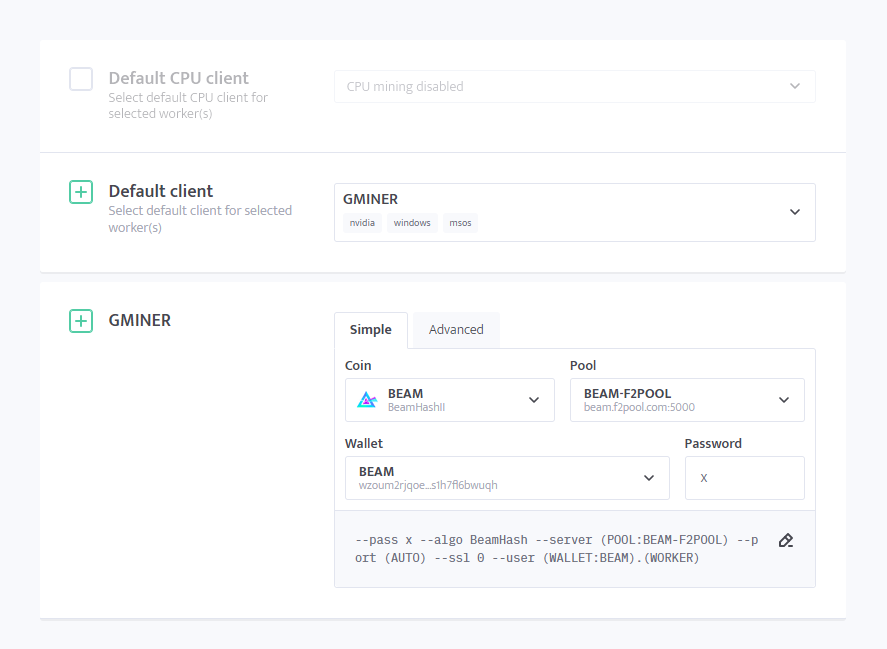Open the BEAM-F2POOL pool dropdown
This screenshot has width=887, height=649.
687,400
